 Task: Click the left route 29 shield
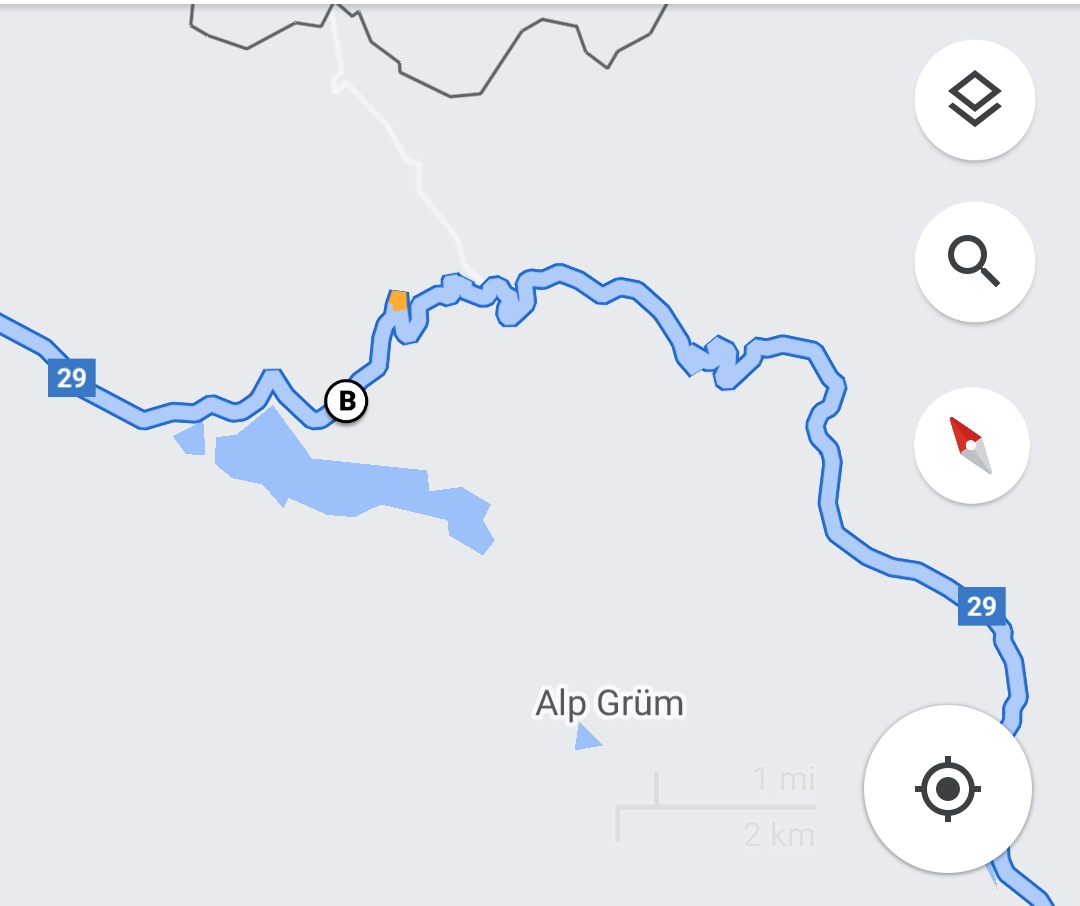[x=72, y=378]
